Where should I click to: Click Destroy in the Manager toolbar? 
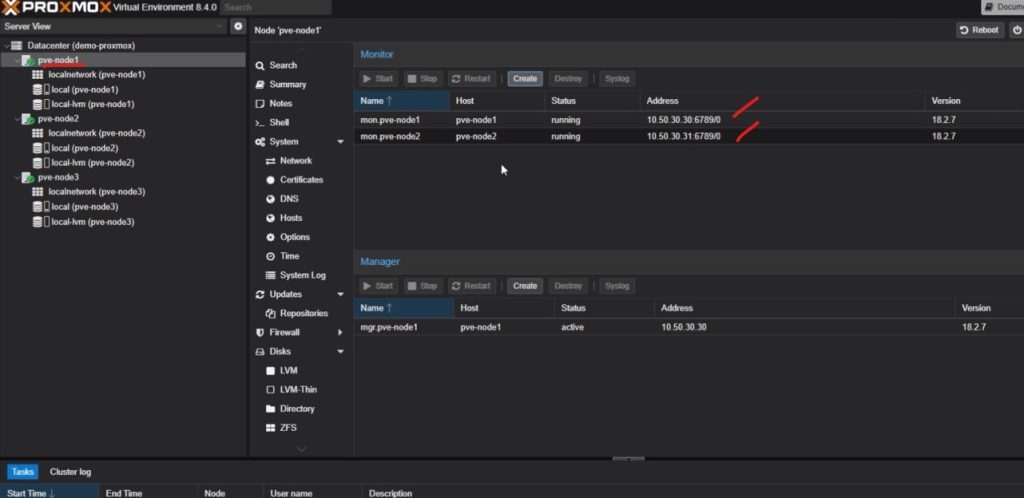[568, 286]
